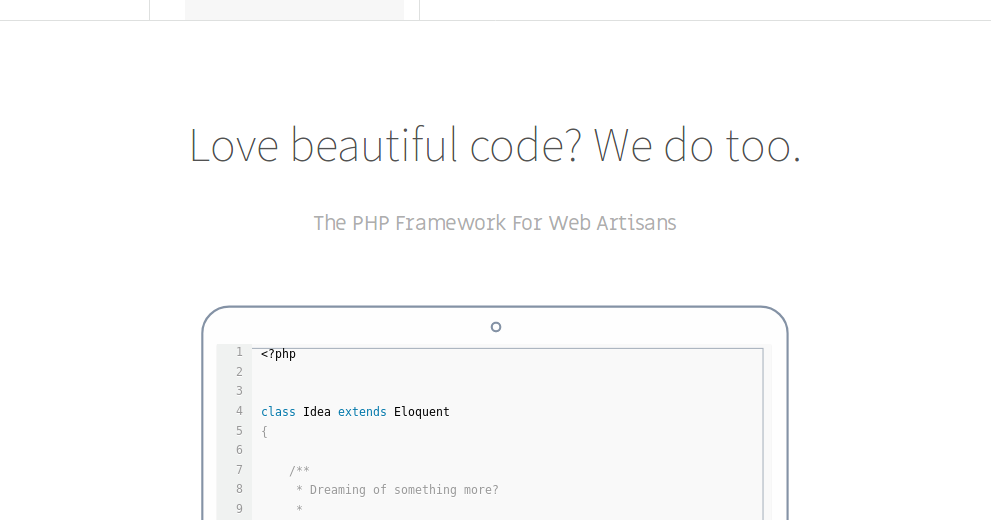Select line number 4 in the gutter
991x520 pixels.
pyautogui.click(x=239, y=411)
